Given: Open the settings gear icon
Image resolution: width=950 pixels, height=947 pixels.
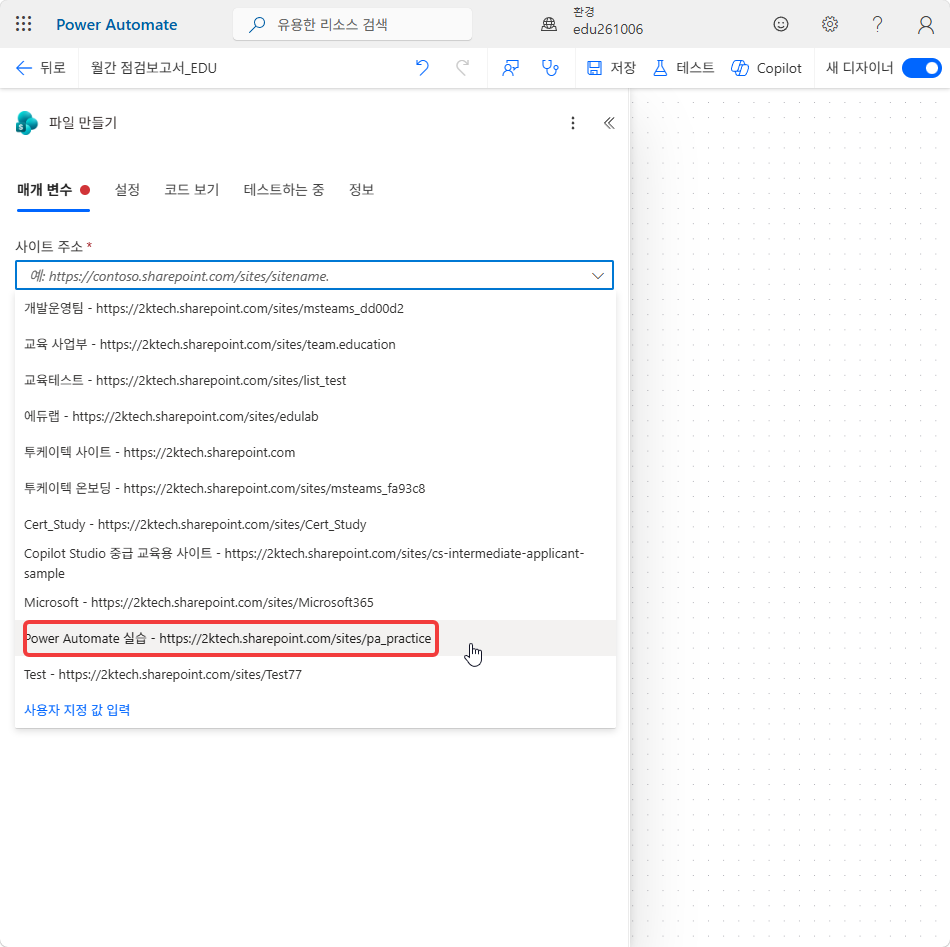Looking at the screenshot, I should (829, 24).
